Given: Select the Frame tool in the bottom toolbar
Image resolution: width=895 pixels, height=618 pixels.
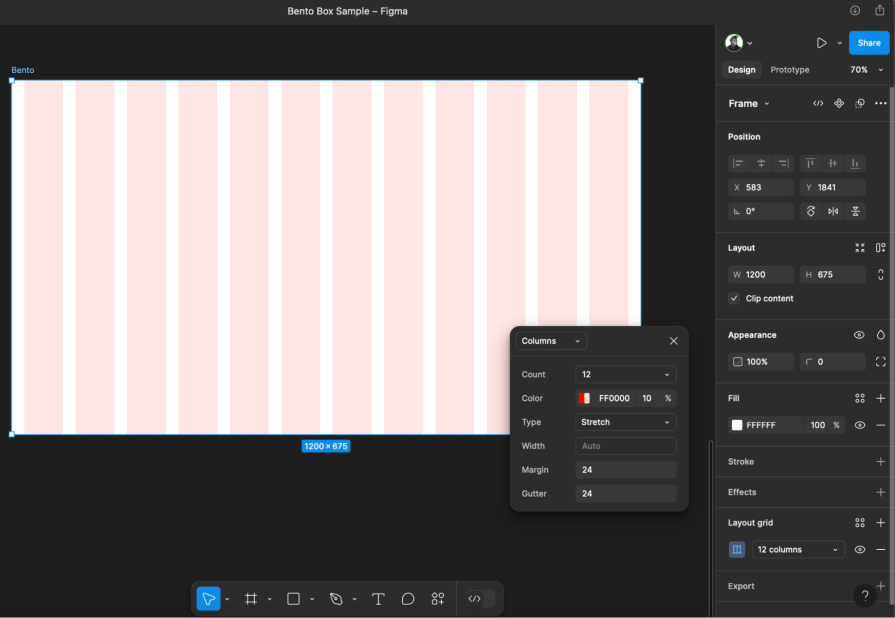Looking at the screenshot, I should click(250, 598).
